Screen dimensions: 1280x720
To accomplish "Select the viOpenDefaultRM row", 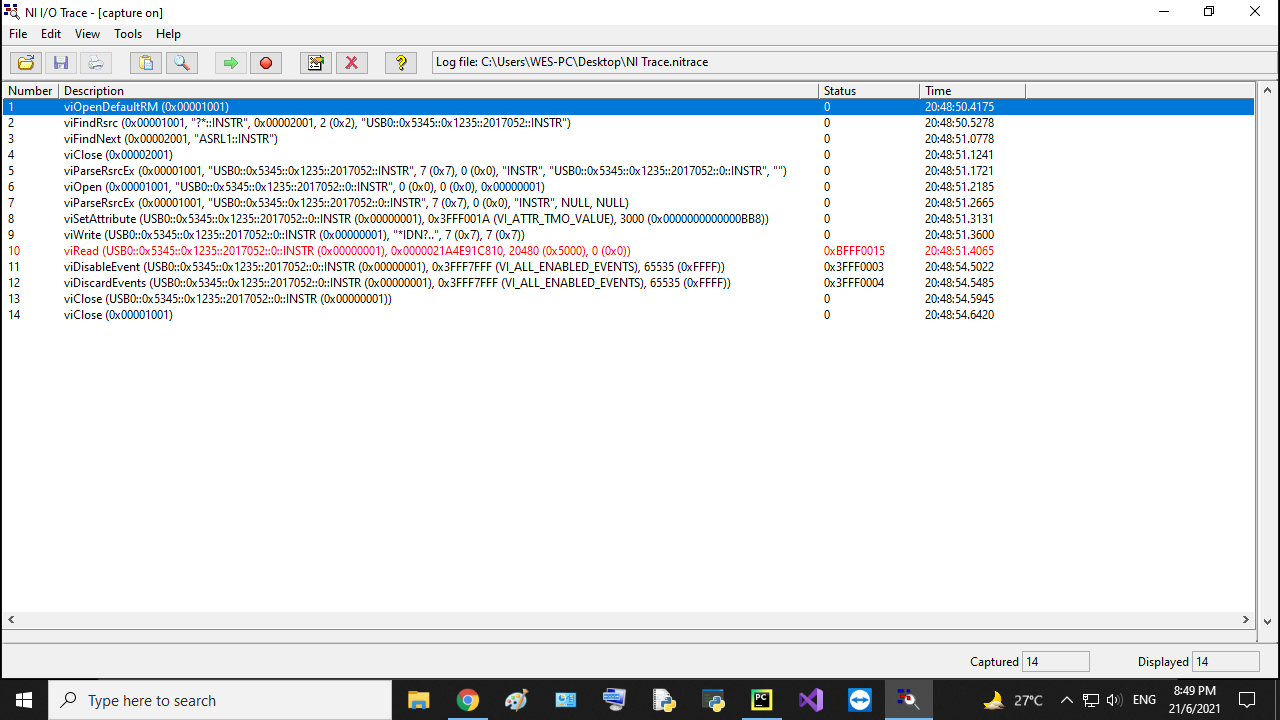I will 628,107.
